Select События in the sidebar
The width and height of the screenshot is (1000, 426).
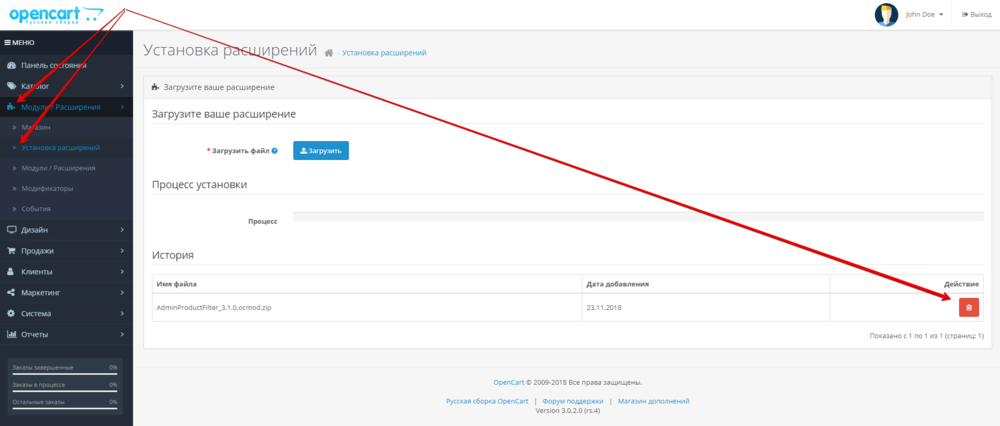coord(36,209)
